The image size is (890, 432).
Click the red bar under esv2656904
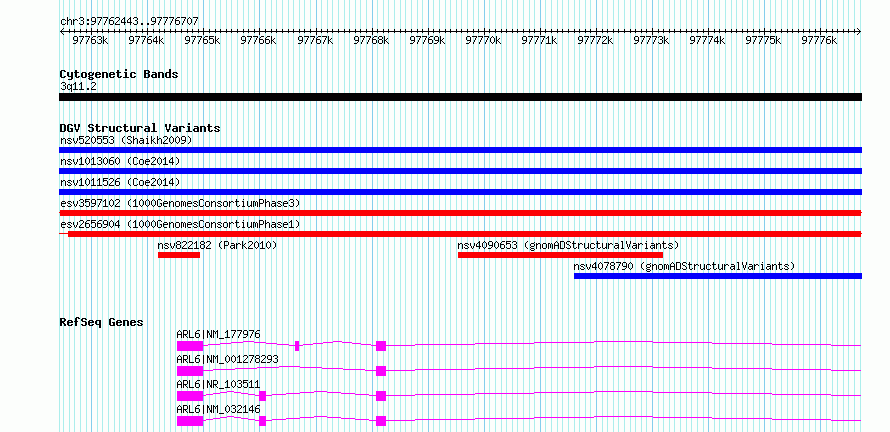click(x=464, y=234)
